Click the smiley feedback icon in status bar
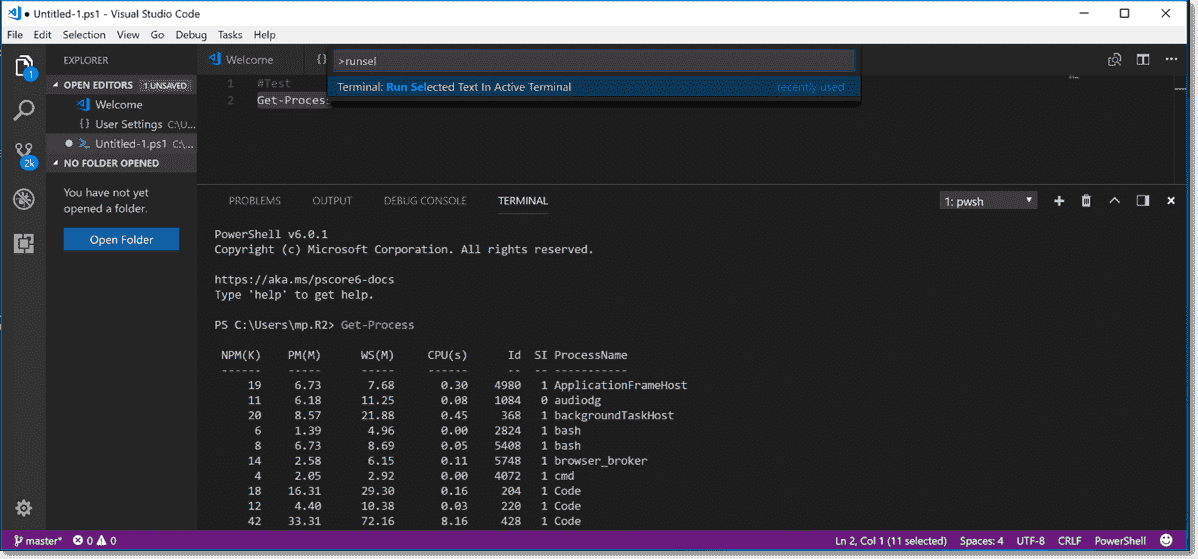Viewport: 1198px width, 559px height. [x=1166, y=540]
